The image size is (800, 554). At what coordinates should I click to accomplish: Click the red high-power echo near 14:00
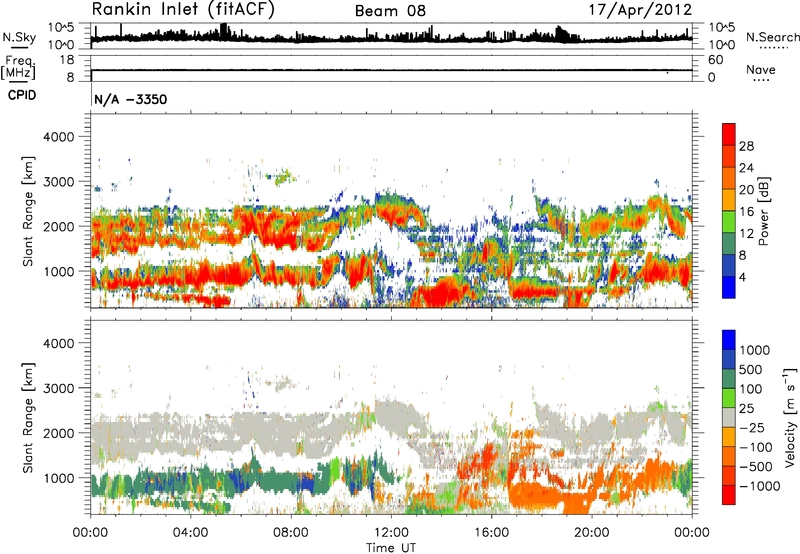439,292
